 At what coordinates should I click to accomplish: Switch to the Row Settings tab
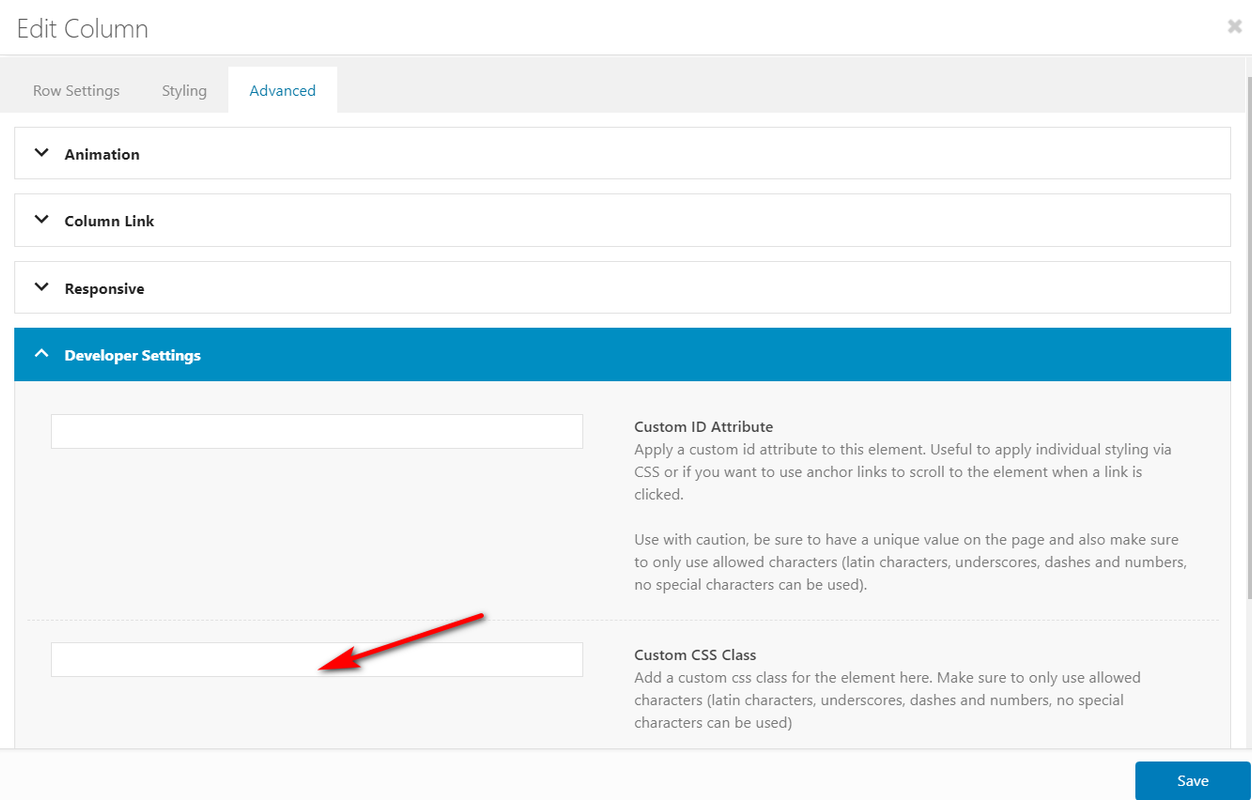tap(76, 90)
